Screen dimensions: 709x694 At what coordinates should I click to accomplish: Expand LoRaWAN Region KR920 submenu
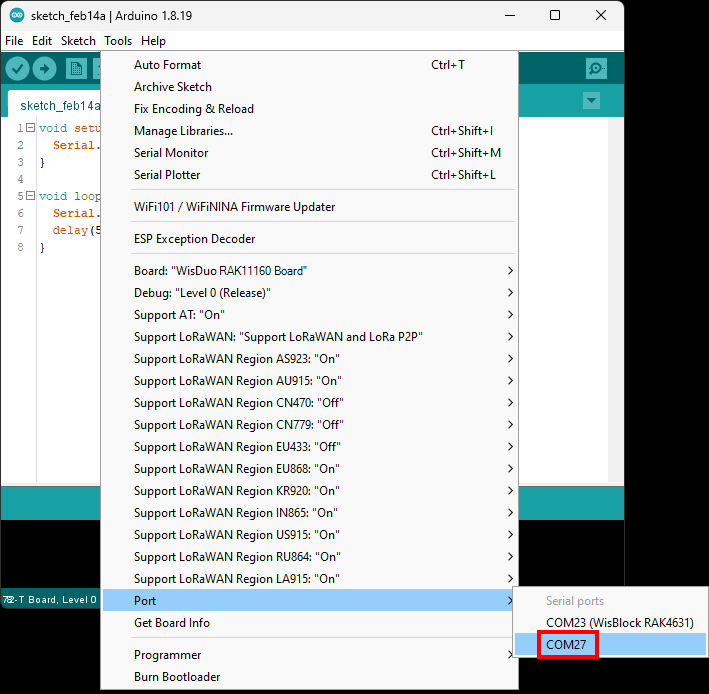click(x=310, y=491)
